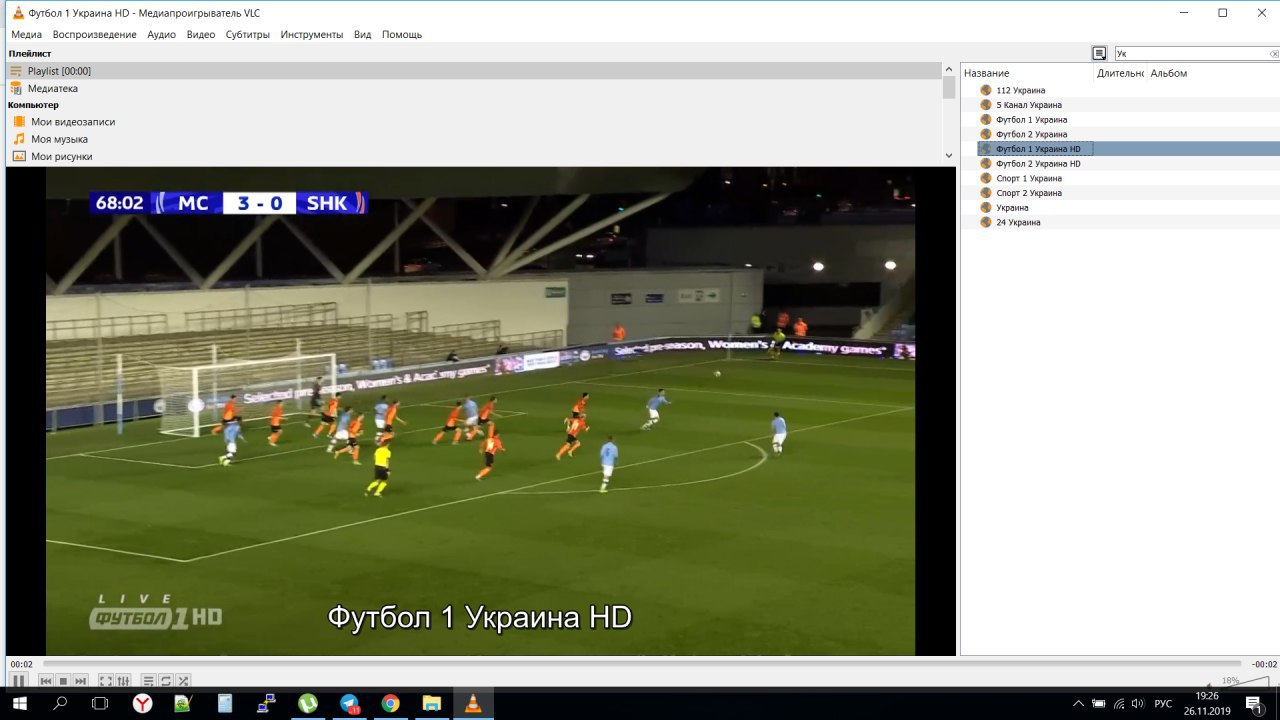The width and height of the screenshot is (1280, 720).
Task: Click the playback seek bar
Action: click(x=644, y=664)
